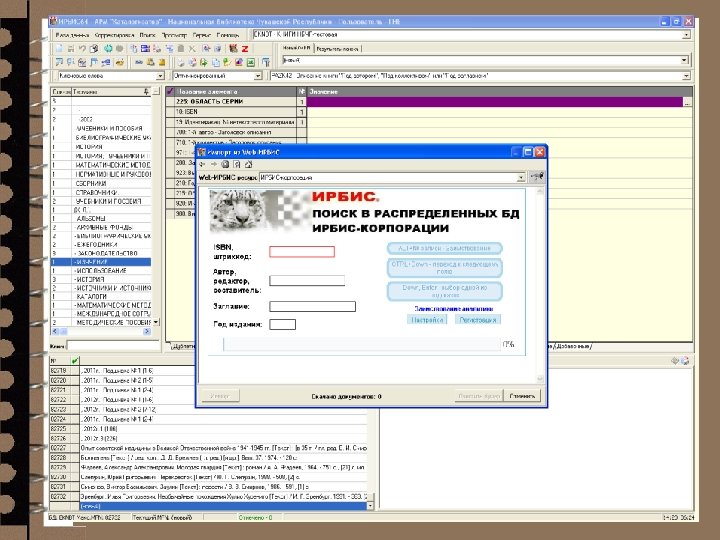This screenshot has width=720, height=540.
Task: Click the import dialog vertical scrollbar
Action: [x=540, y=287]
